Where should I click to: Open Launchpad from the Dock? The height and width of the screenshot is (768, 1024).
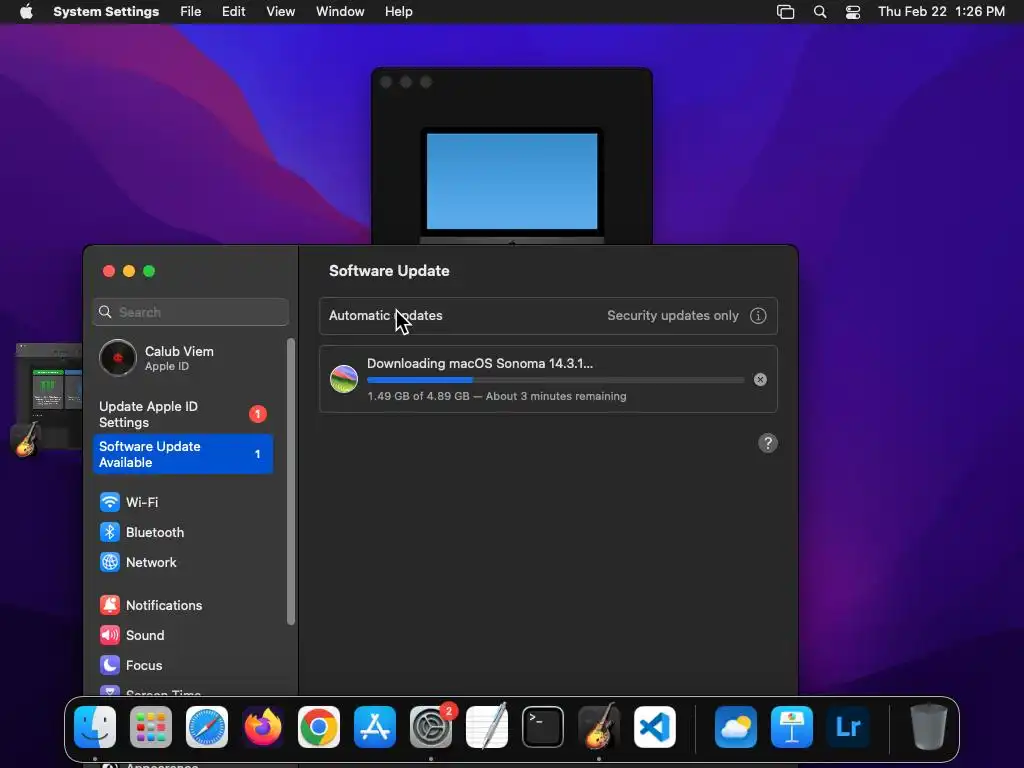click(x=151, y=727)
